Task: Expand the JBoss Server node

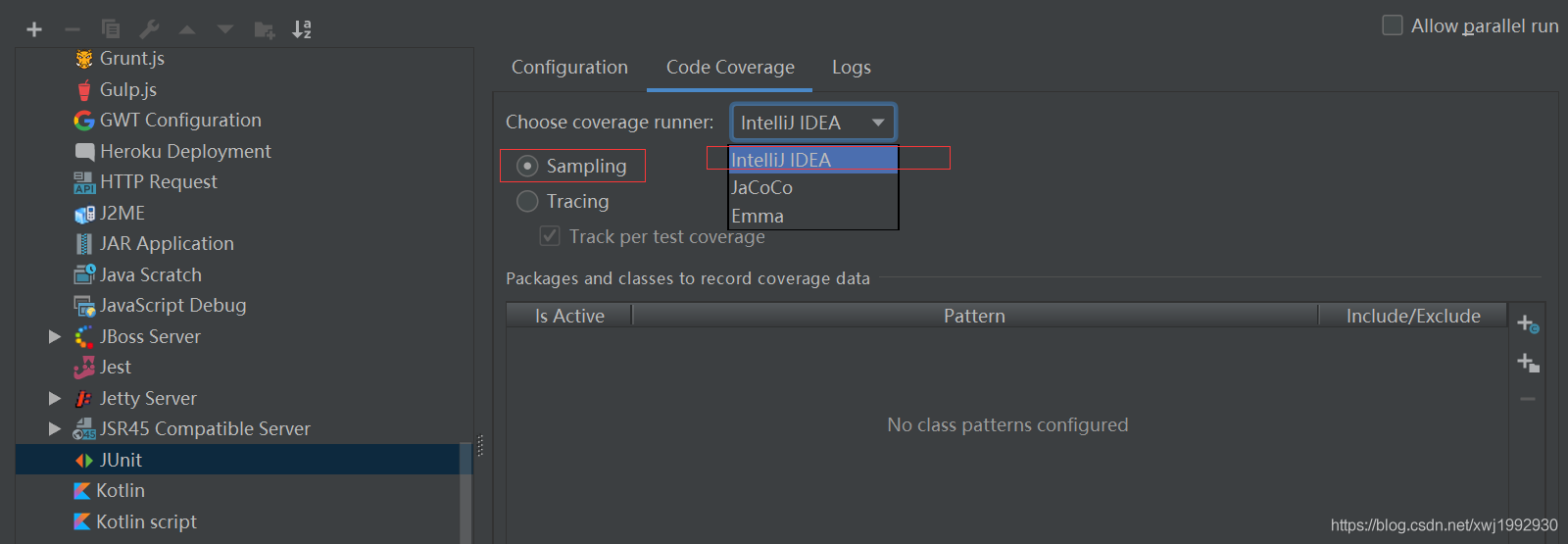Action: (55, 337)
